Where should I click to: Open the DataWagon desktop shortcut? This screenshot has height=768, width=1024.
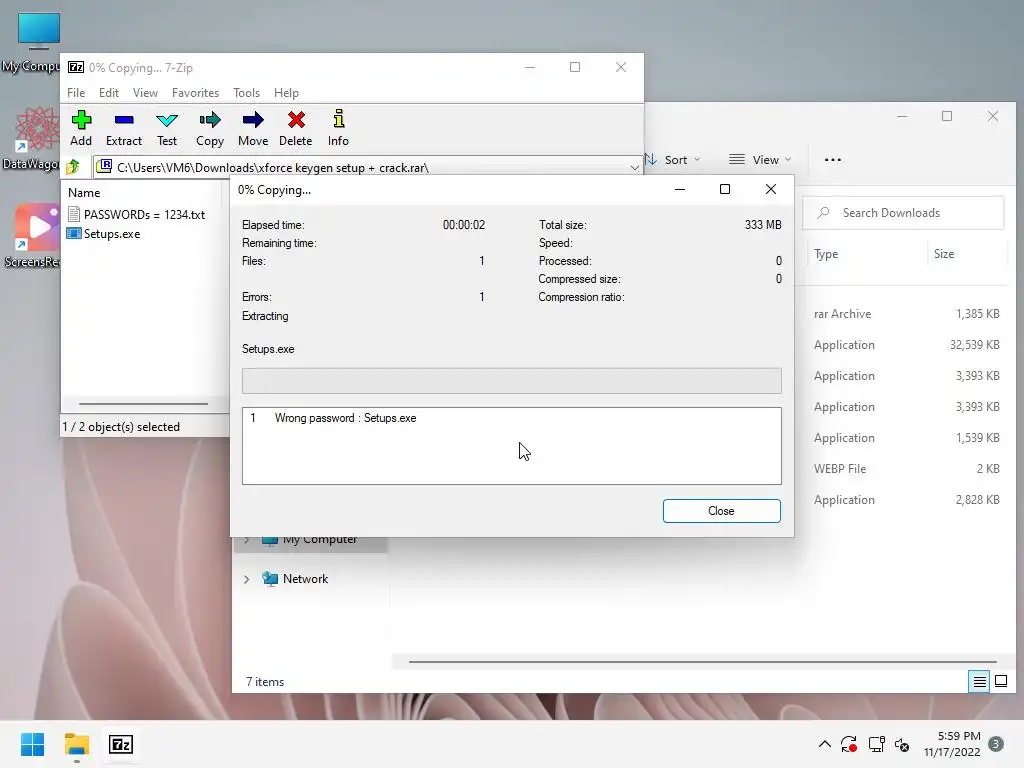[x=33, y=139]
